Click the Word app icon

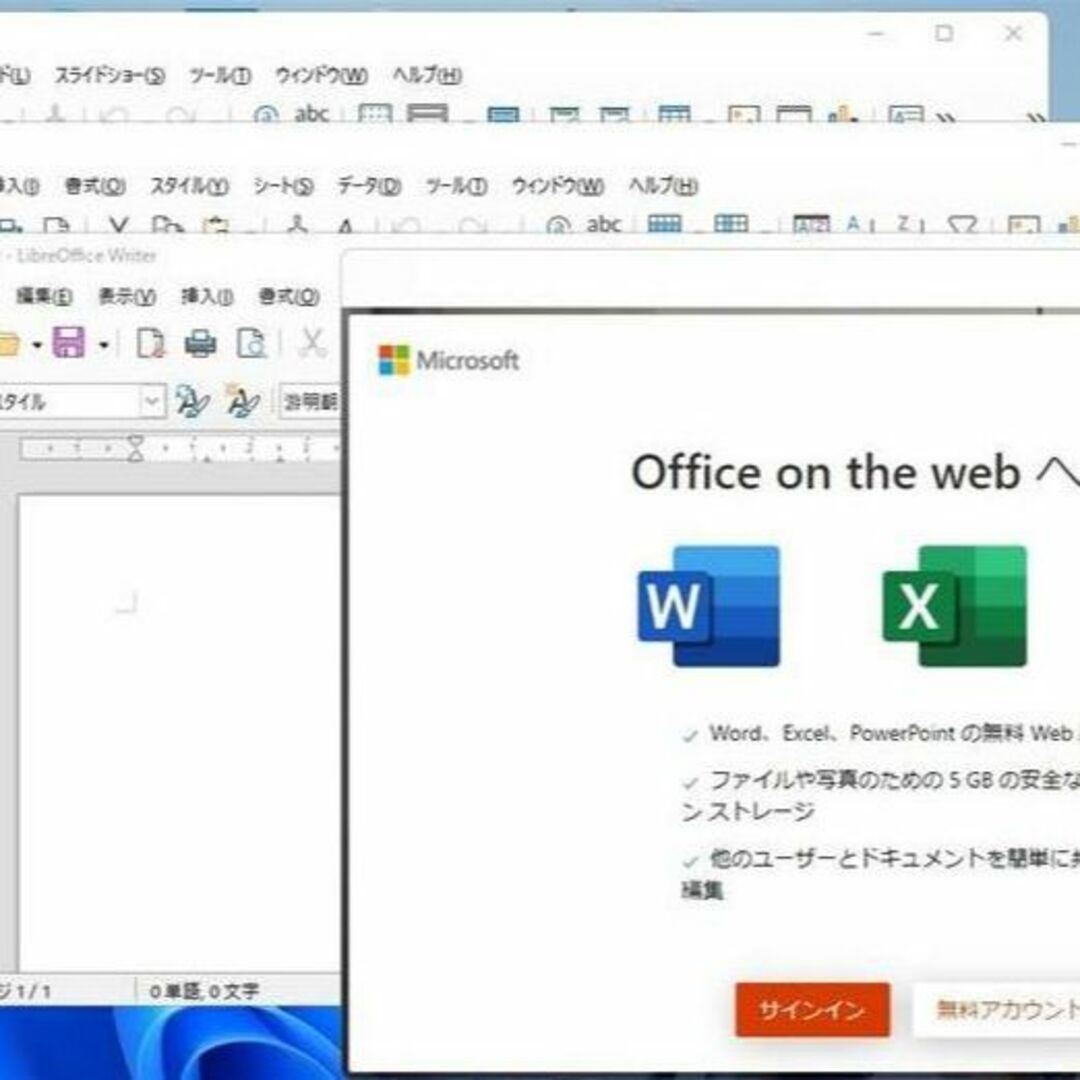point(709,606)
